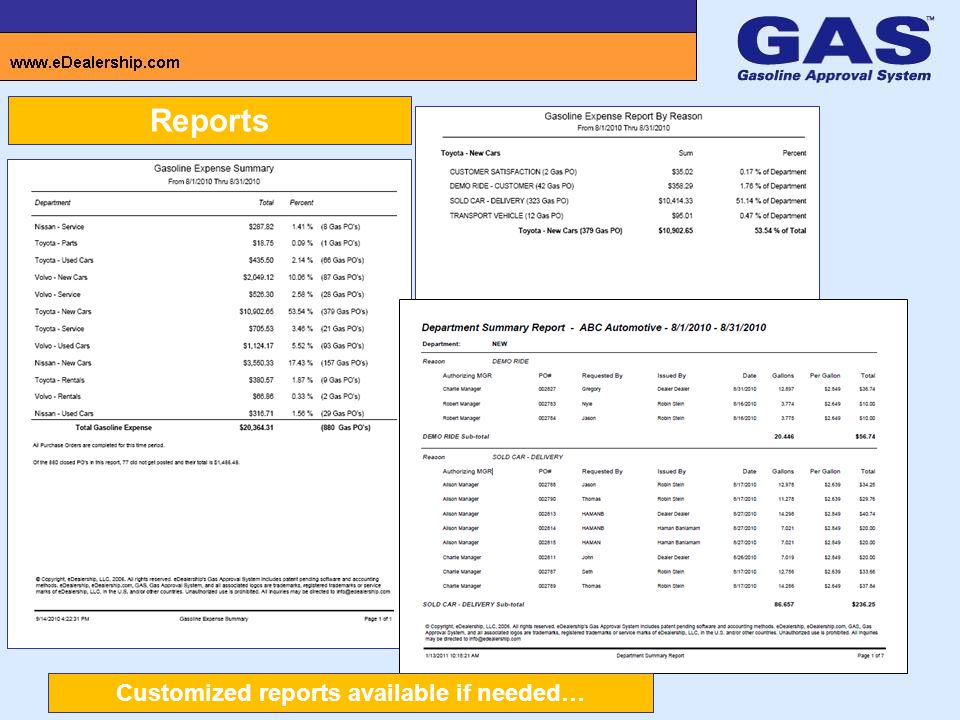Viewport: 960px width, 720px height.
Task: Click the '51.14 % of Department' value
Action: point(771,201)
